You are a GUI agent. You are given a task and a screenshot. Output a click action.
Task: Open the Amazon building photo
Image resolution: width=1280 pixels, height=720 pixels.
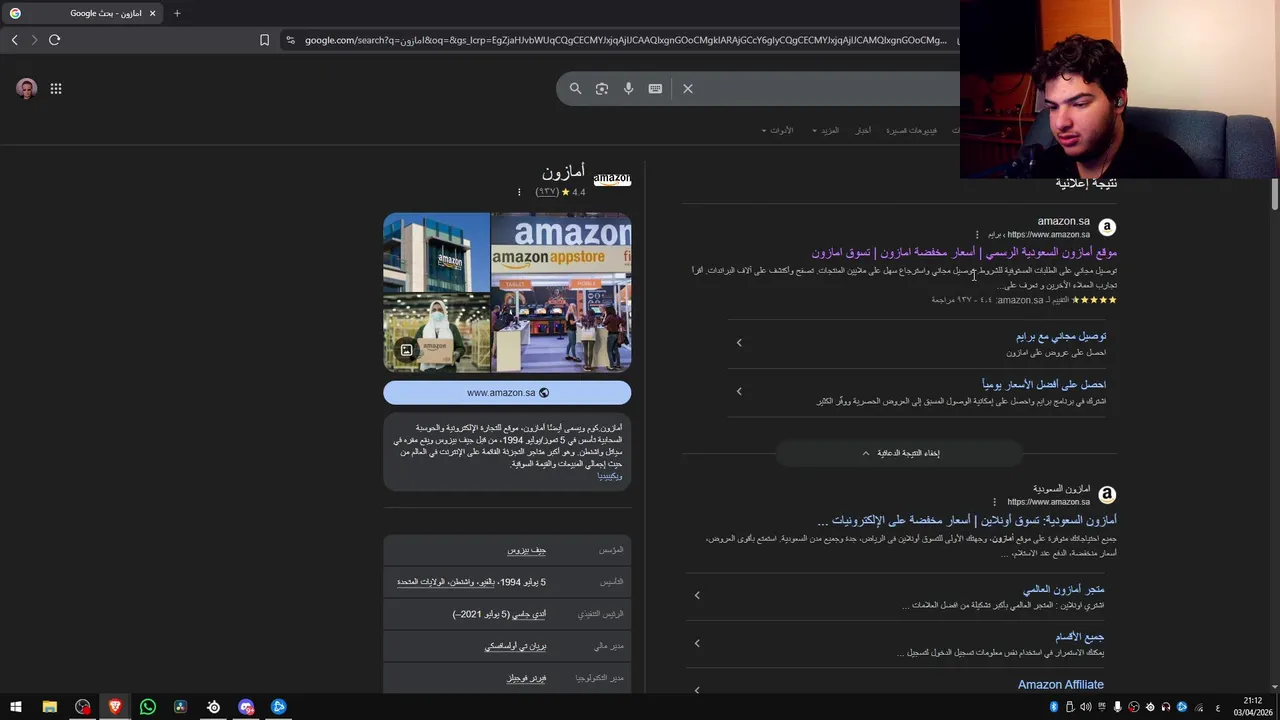pos(436,252)
